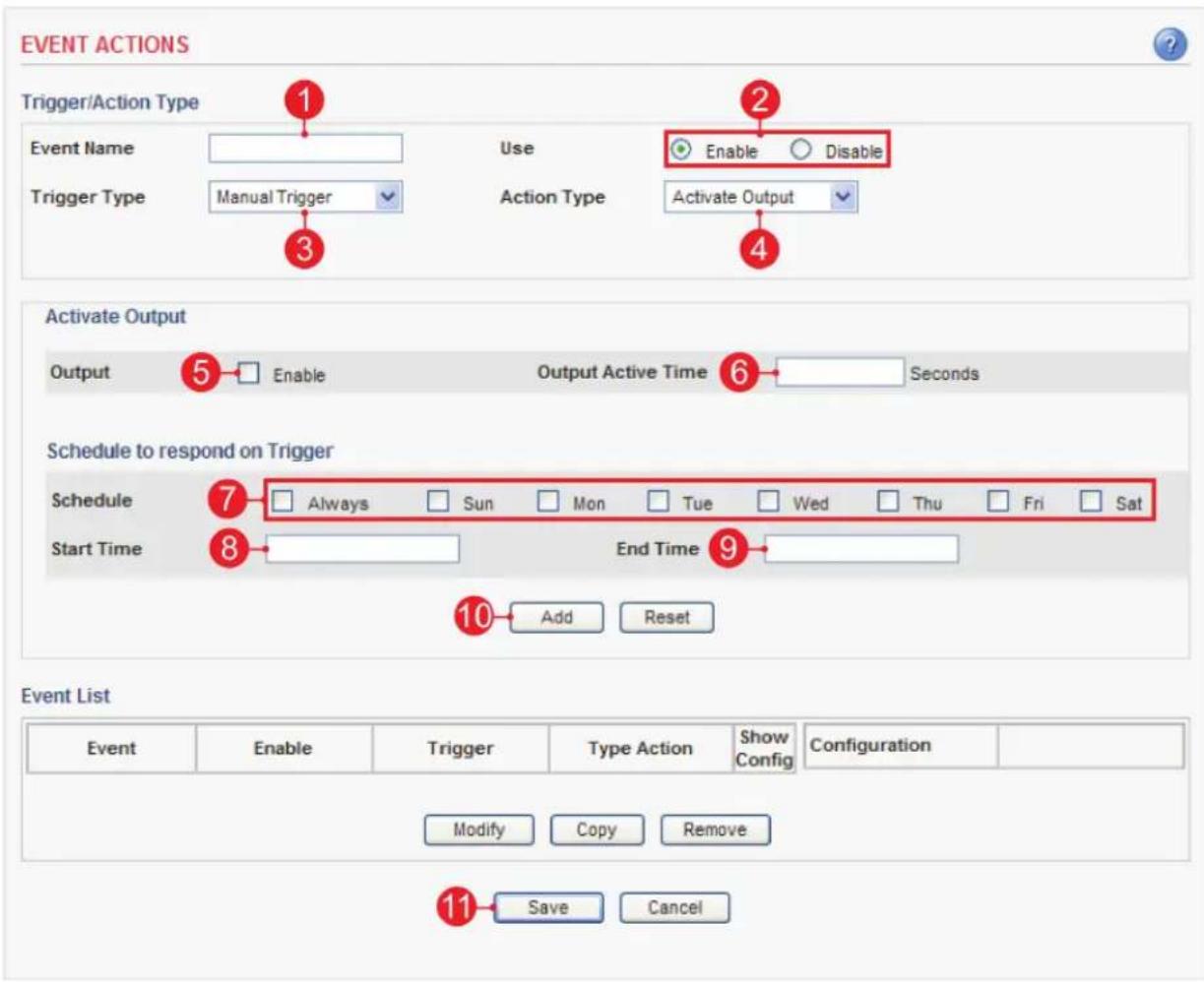Select the Enable radio button for Use
The width and height of the screenshot is (1204, 982).
click(x=679, y=151)
